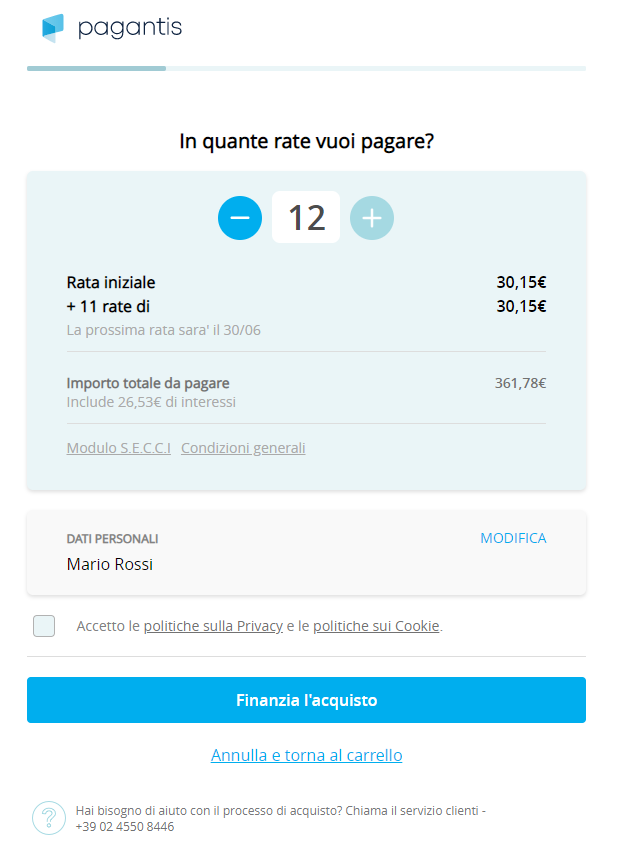Viewport: 623px width, 864px height.
Task: Click the Rata iniziale amount 30,15€
Action: [521, 282]
